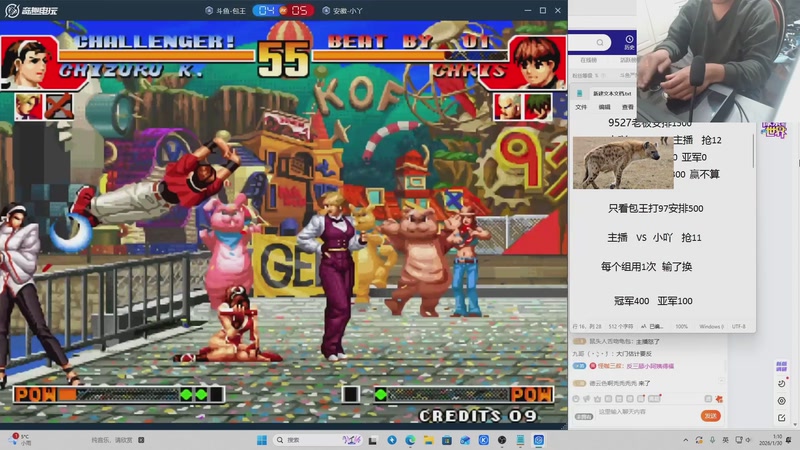Click the crown icon in chat toolbar
Image resolution: width=800 pixels, height=450 pixels.
coord(597,399)
